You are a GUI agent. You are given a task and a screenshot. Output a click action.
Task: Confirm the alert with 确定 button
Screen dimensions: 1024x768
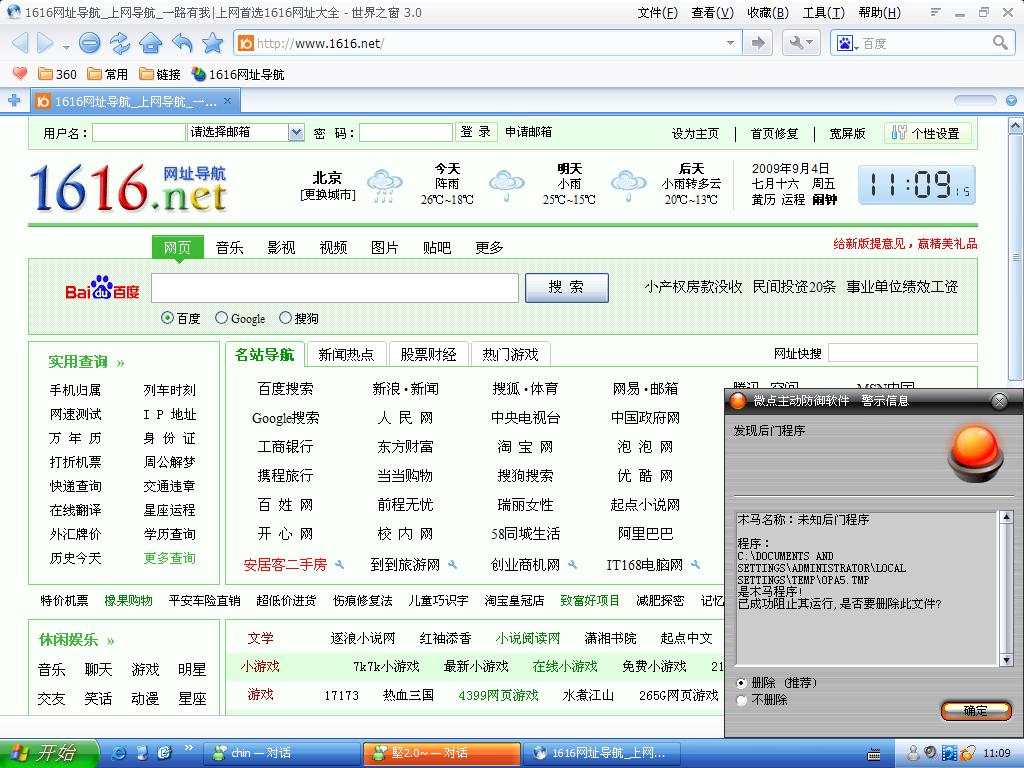click(976, 711)
